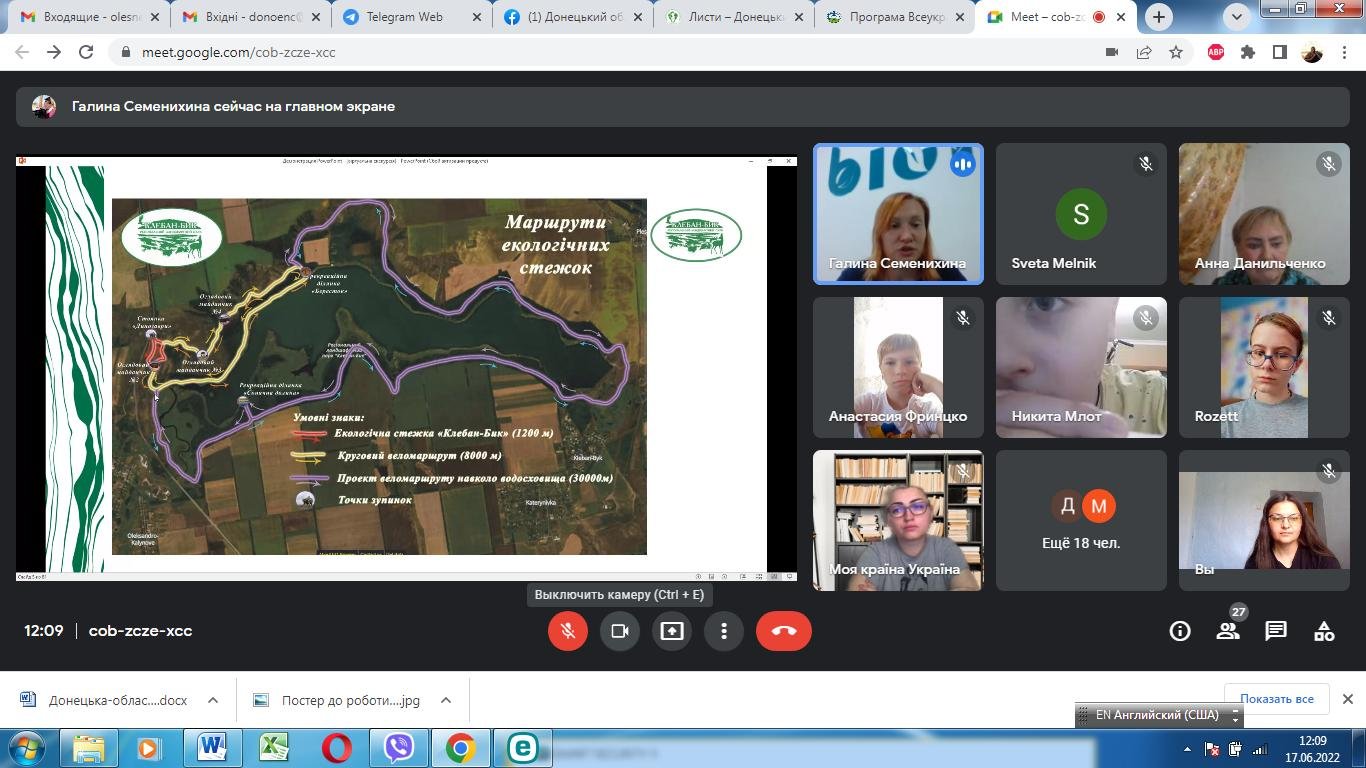Select Анна Данильченко video tile
This screenshot has width=1366, height=768.
click(1264, 214)
